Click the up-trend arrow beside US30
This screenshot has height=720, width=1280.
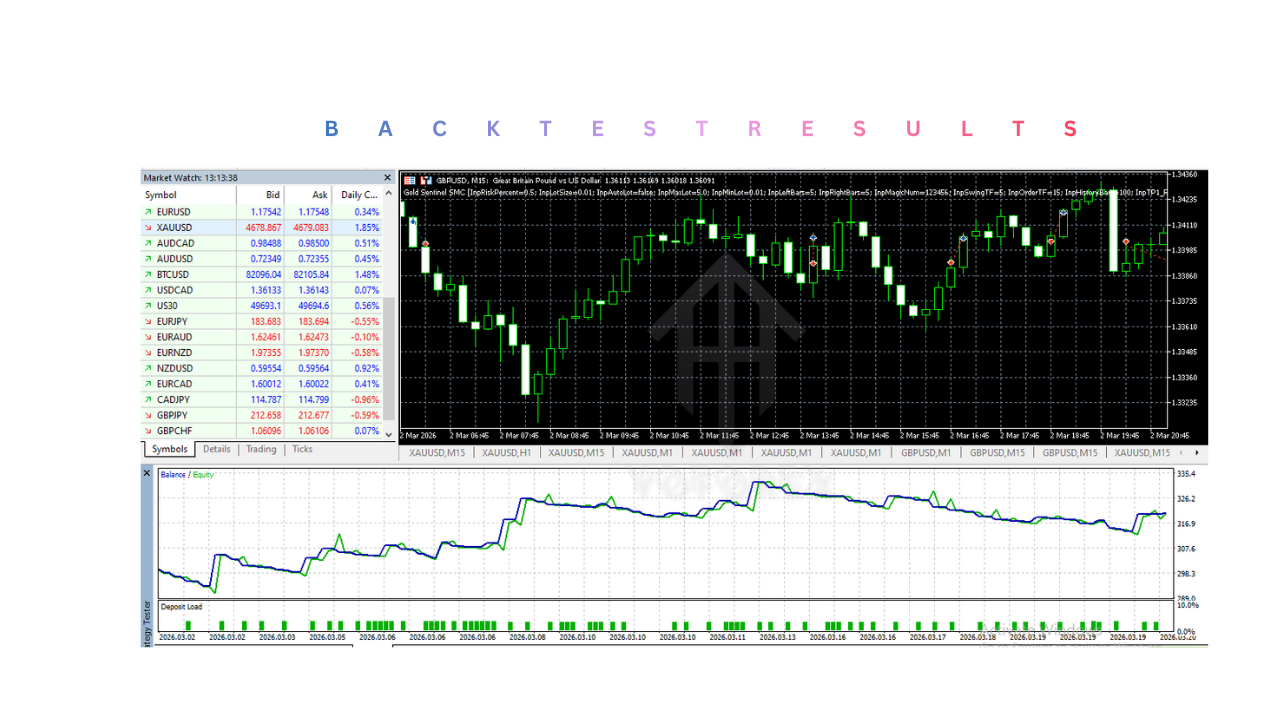149,306
